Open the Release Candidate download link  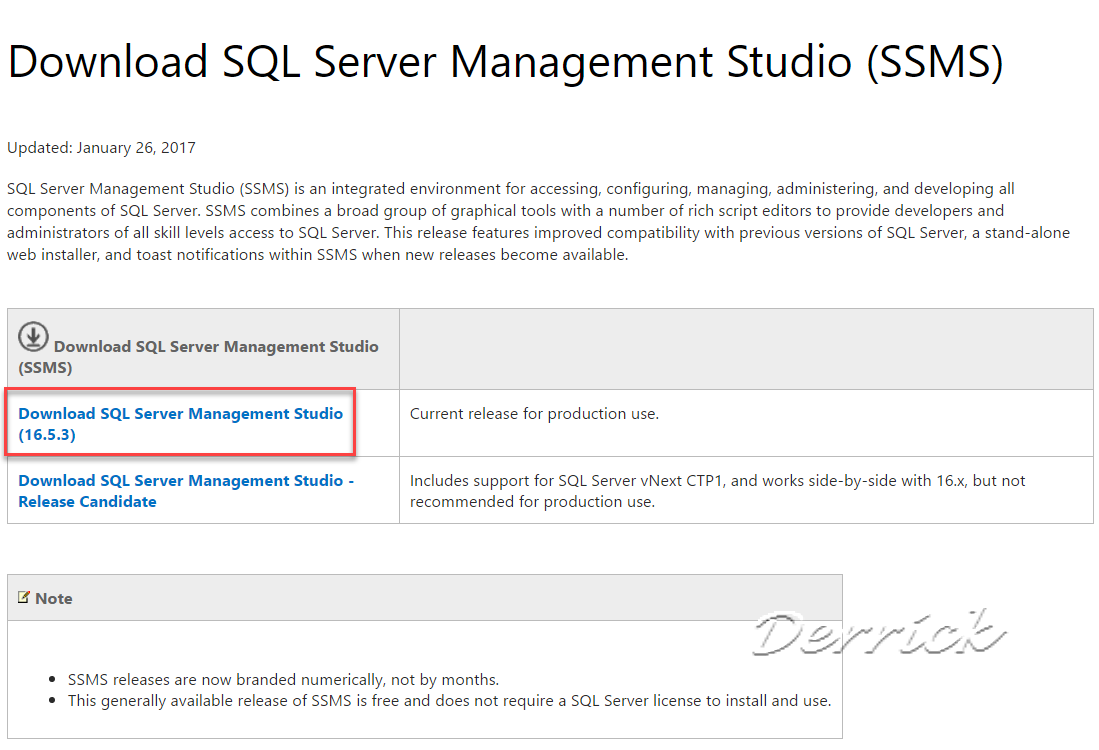click(x=186, y=490)
